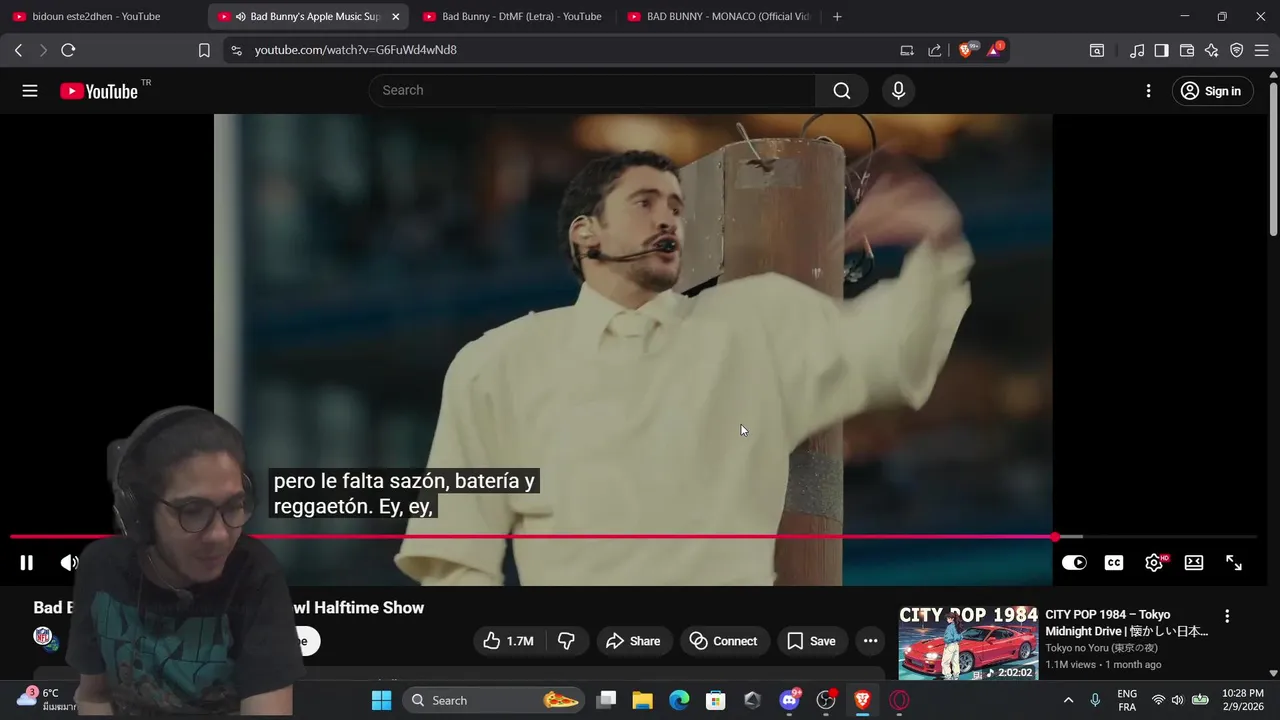
Task: Bookmark this page
Action: tap(204, 50)
